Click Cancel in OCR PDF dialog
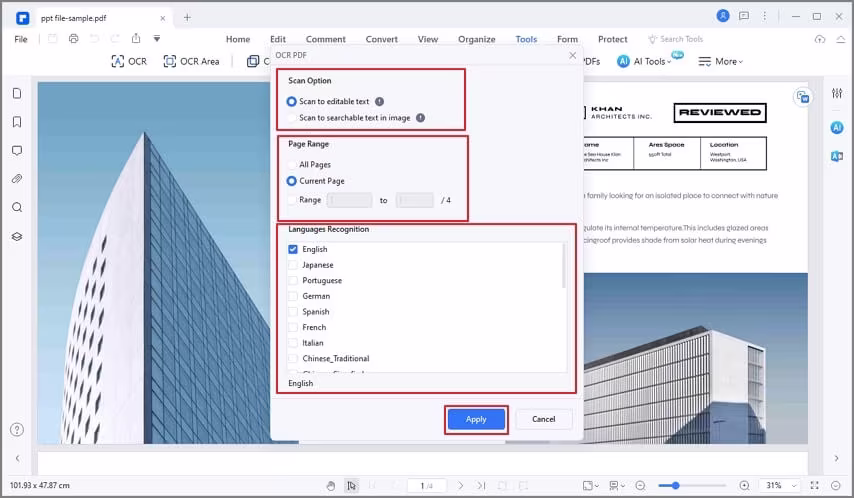854x498 pixels. click(544, 419)
